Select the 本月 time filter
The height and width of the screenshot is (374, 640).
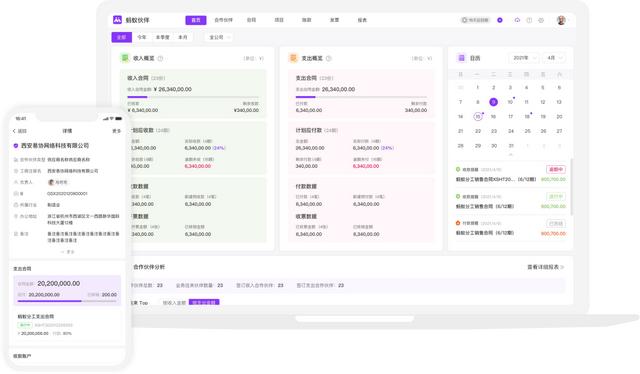(x=182, y=37)
